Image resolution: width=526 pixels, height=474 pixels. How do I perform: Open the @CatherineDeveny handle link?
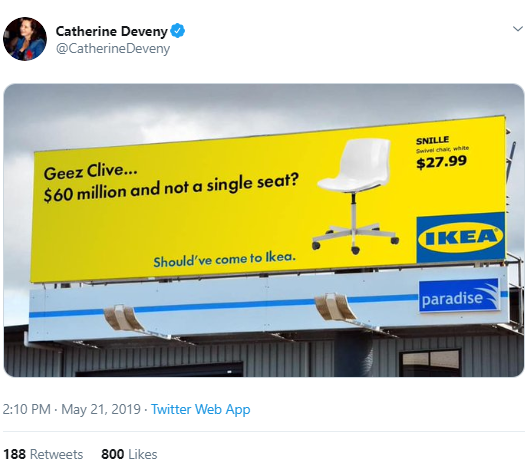[113, 49]
